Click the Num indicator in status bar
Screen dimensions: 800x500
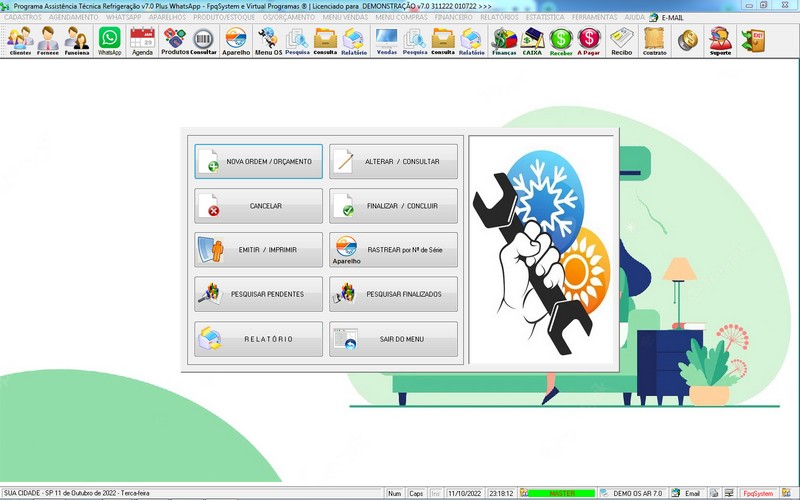click(x=394, y=493)
